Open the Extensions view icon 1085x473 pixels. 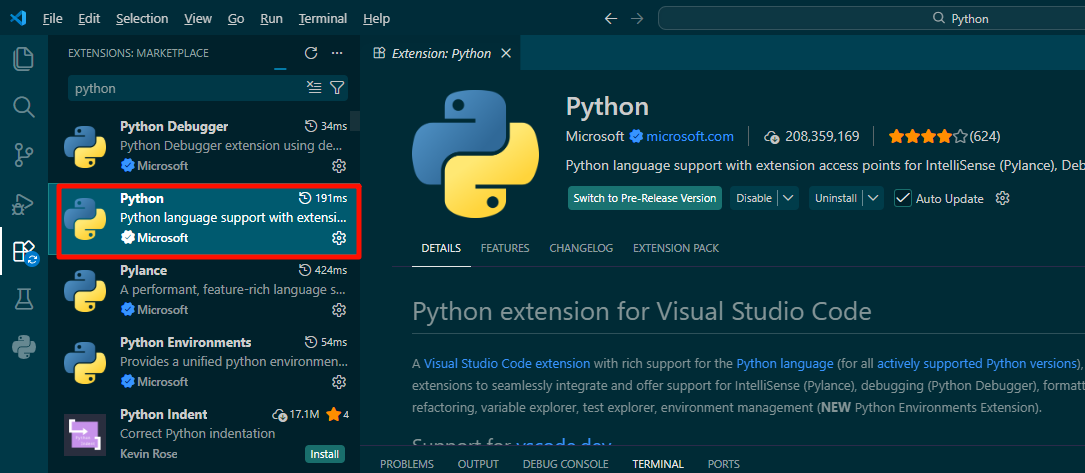point(25,252)
